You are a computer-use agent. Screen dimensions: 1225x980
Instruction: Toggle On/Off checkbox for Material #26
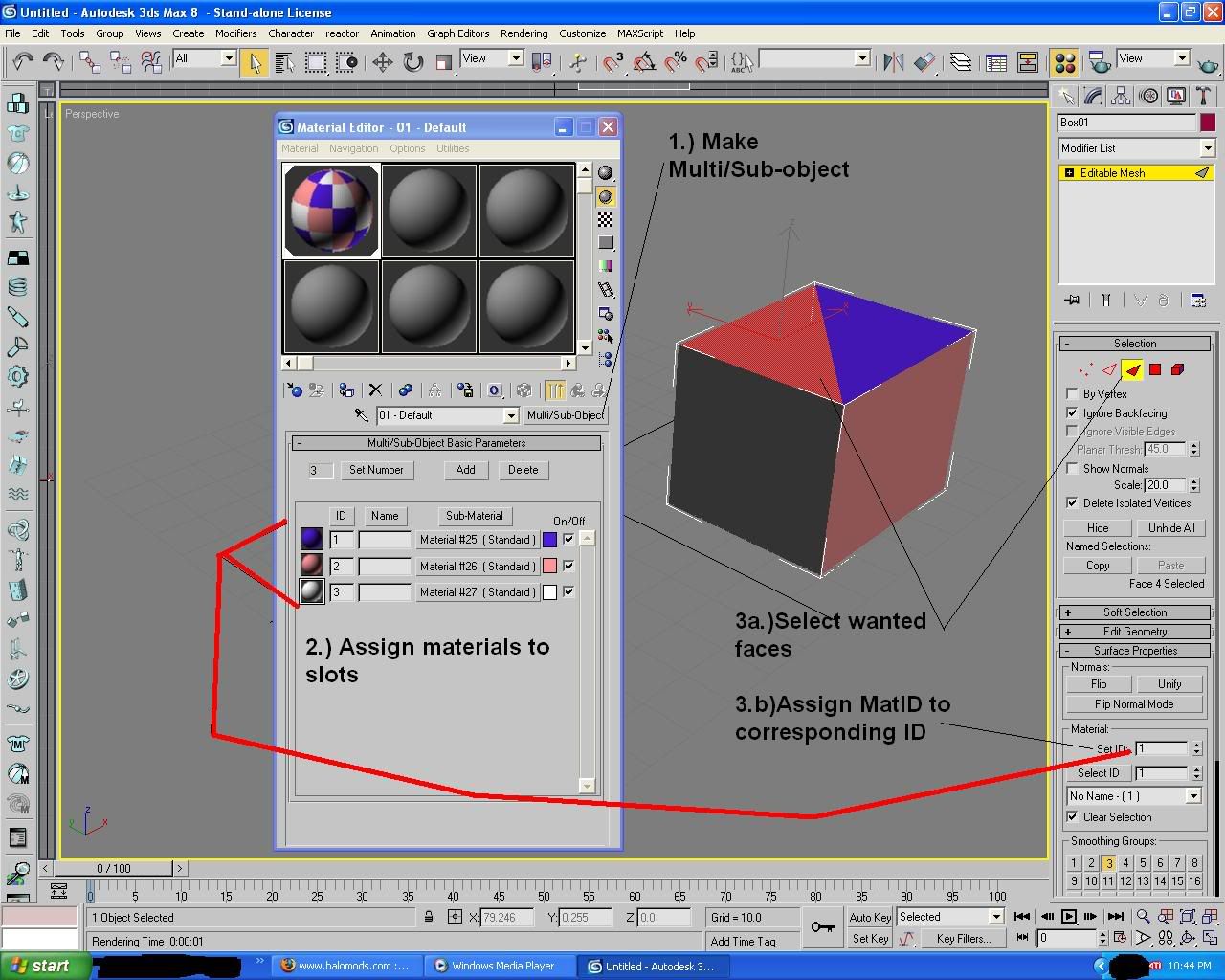click(x=568, y=566)
